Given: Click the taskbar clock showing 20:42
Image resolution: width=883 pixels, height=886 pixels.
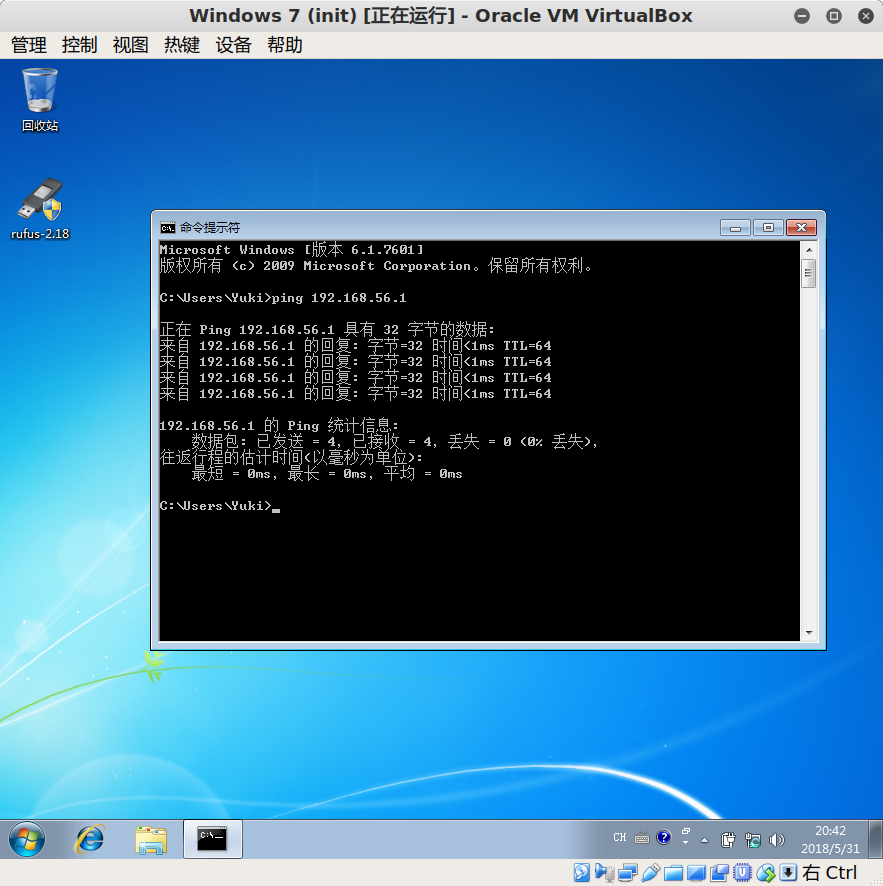Looking at the screenshot, I should [x=830, y=840].
